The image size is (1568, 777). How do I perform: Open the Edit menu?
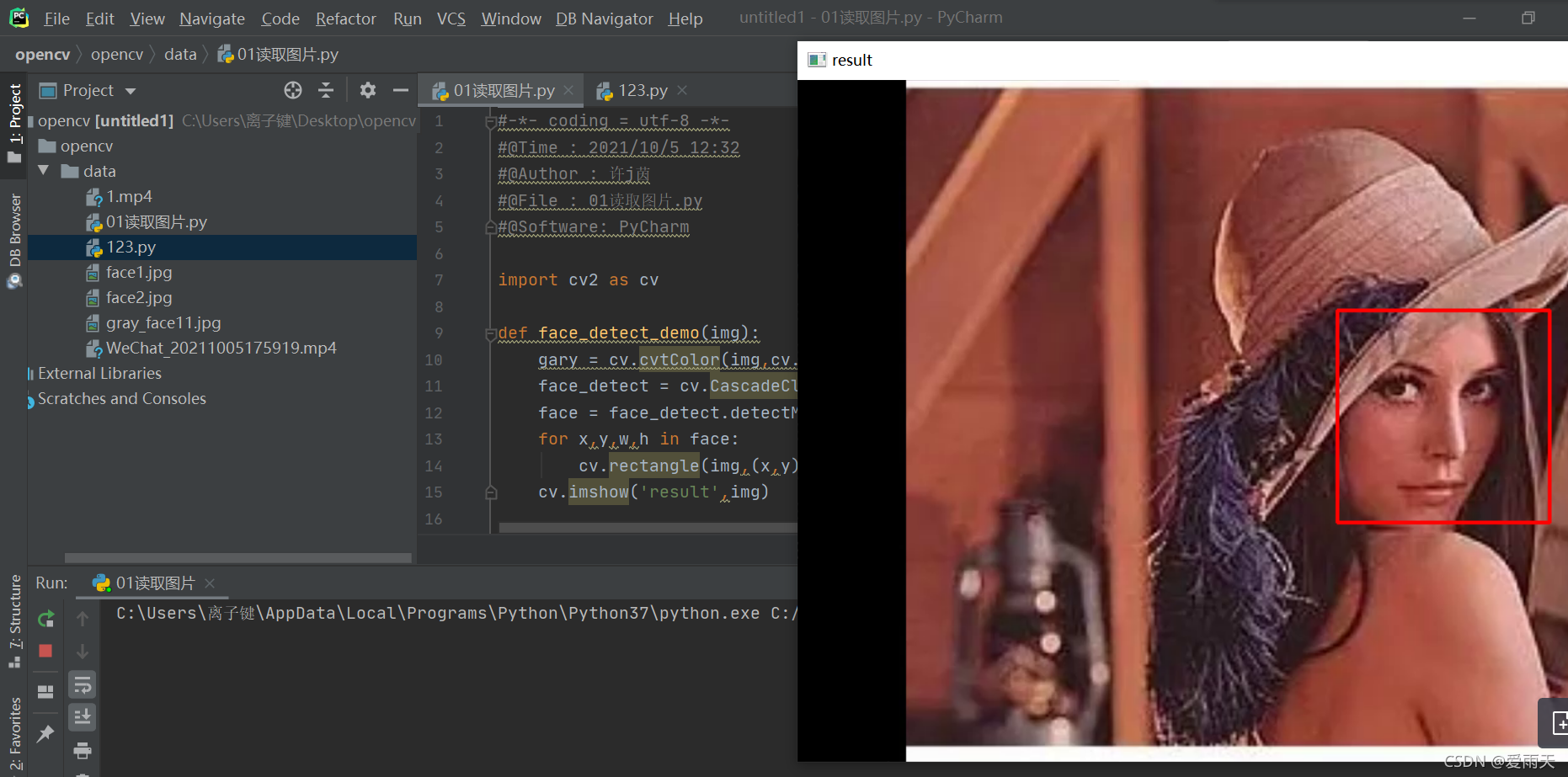[x=100, y=19]
